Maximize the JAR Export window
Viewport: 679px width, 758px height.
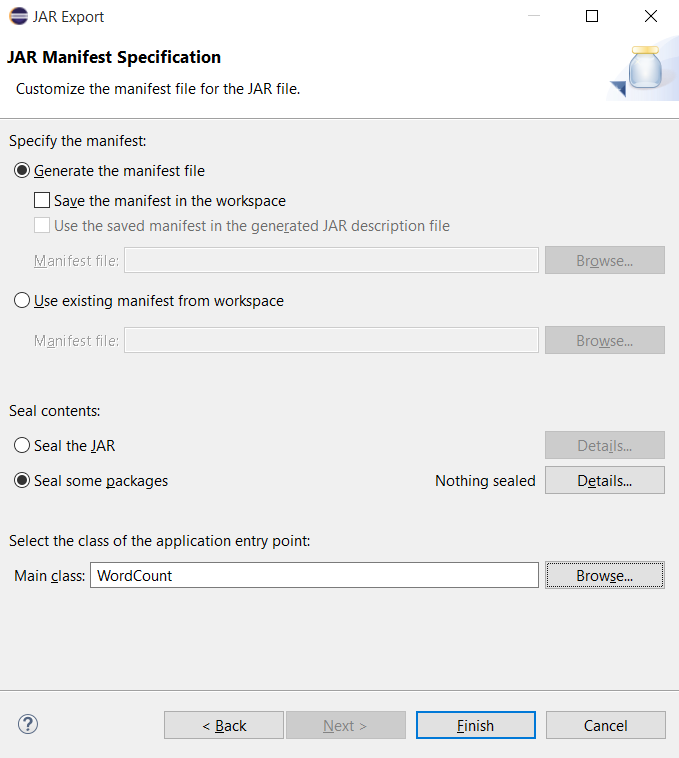[592, 16]
